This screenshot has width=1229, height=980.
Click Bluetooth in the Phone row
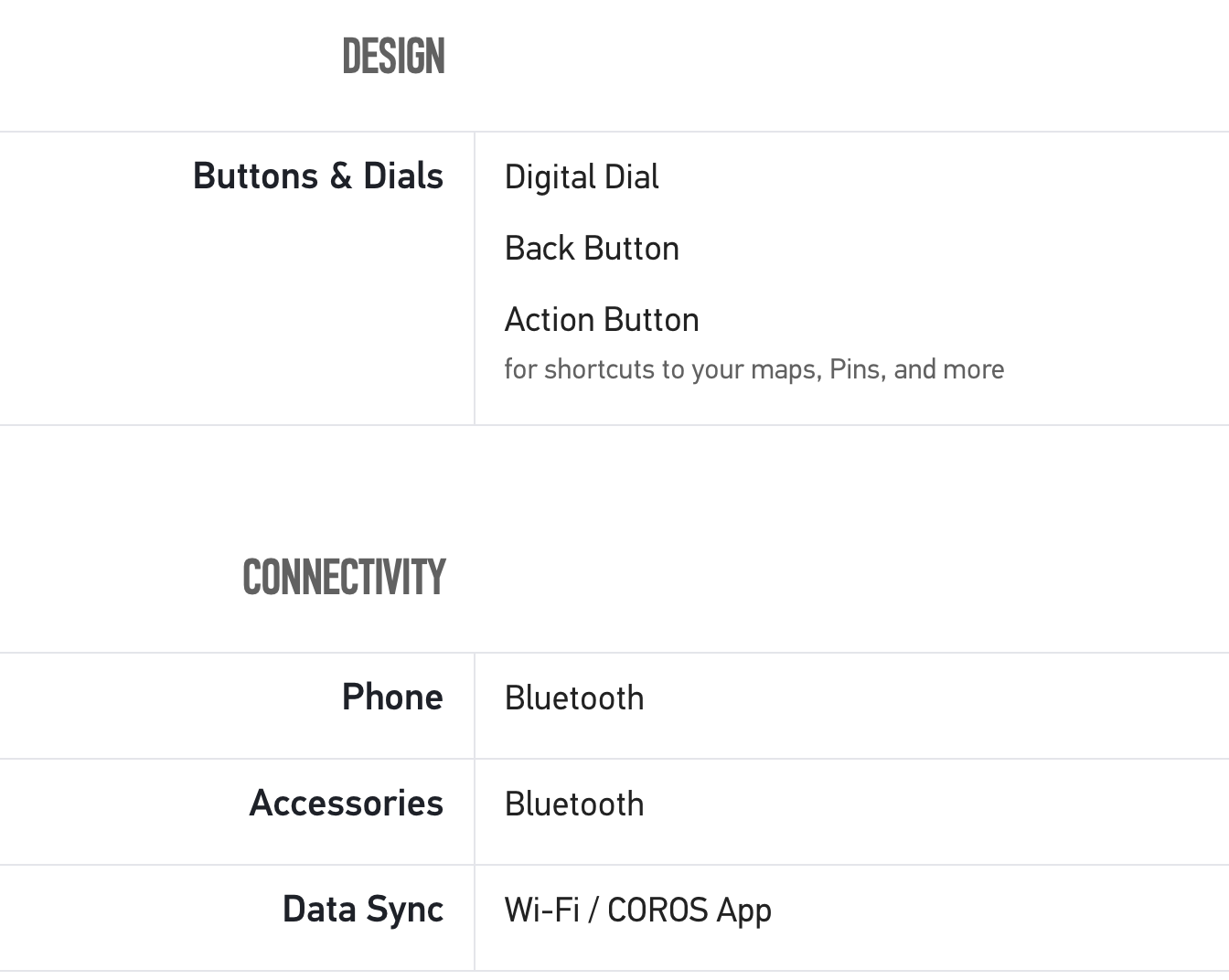tap(574, 698)
